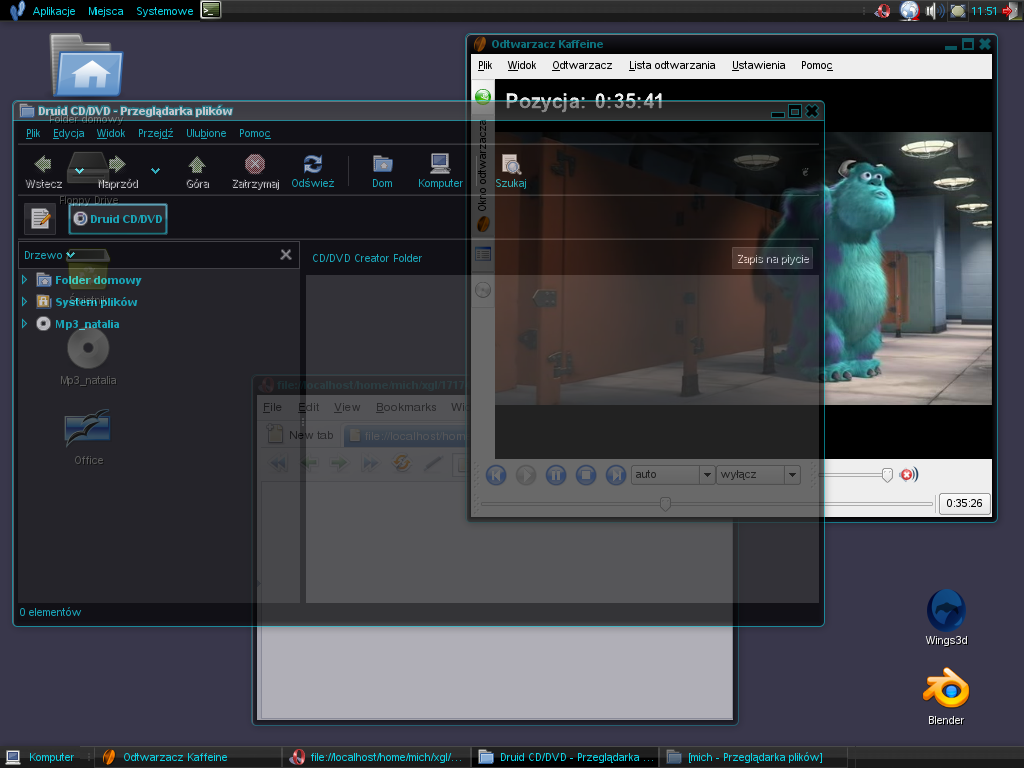The image size is (1024, 768).
Task: Click the Kaffeine play button
Action: click(526, 475)
